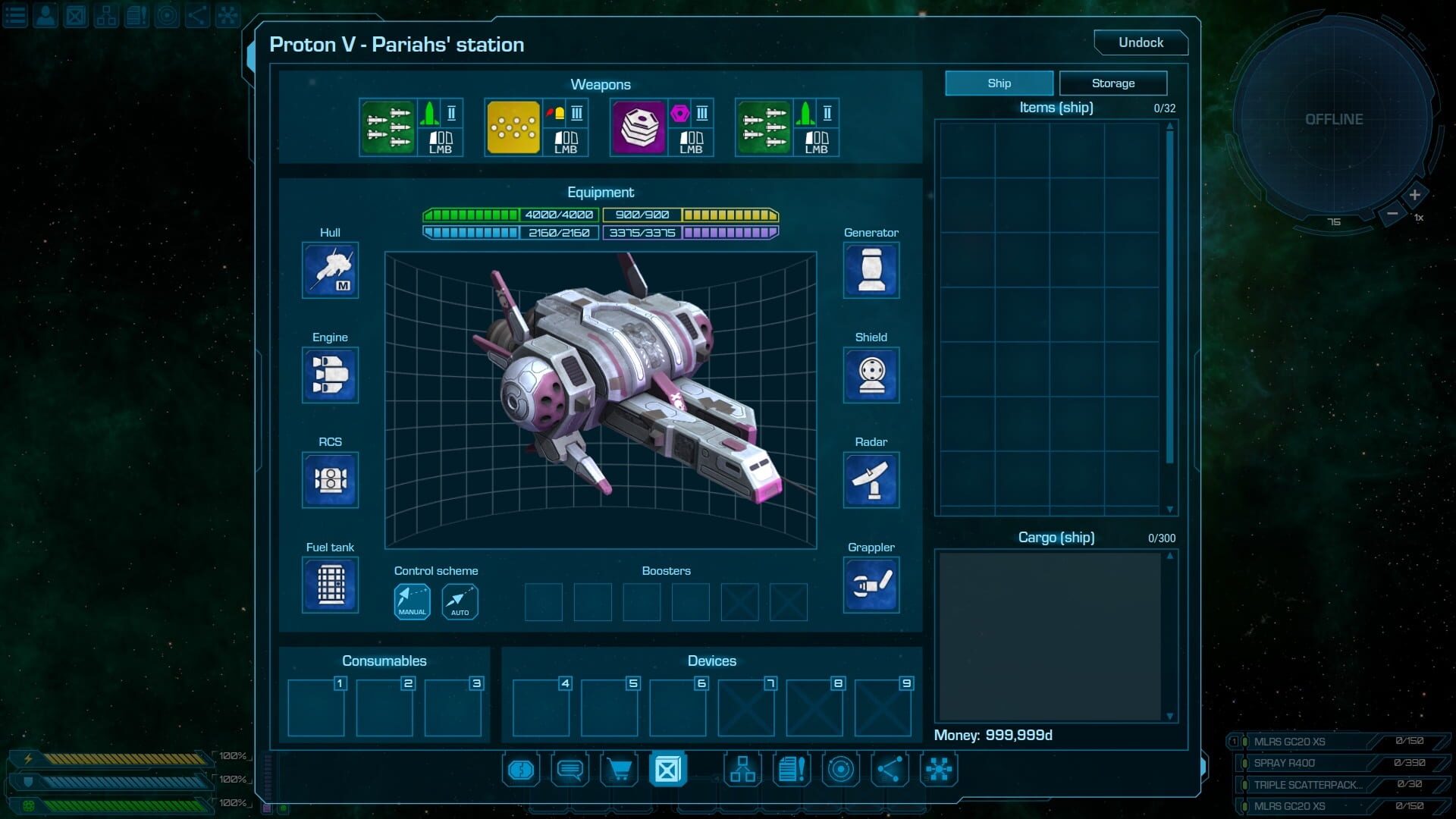Click the Undock button
The width and height of the screenshot is (1456, 819).
tap(1141, 42)
